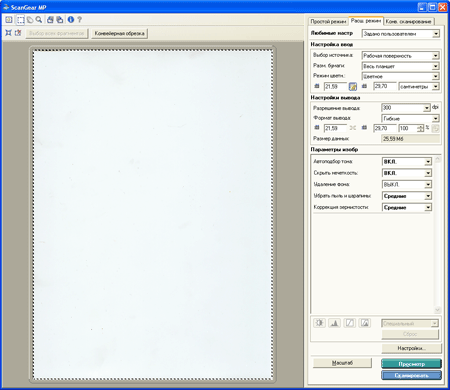
Task: Click the Конвейерная обрезка button
Action: click(120, 33)
